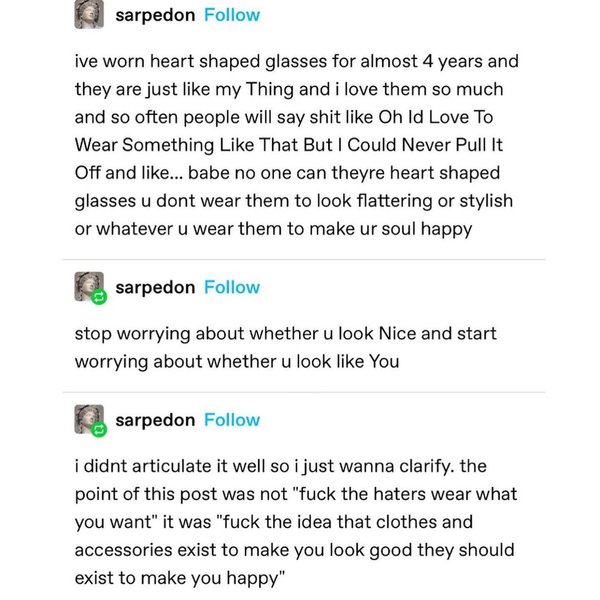Screen dimensions: 600x600
Task: Hit Follow on the 'i didnt articulate' reblog
Action: coord(231,420)
